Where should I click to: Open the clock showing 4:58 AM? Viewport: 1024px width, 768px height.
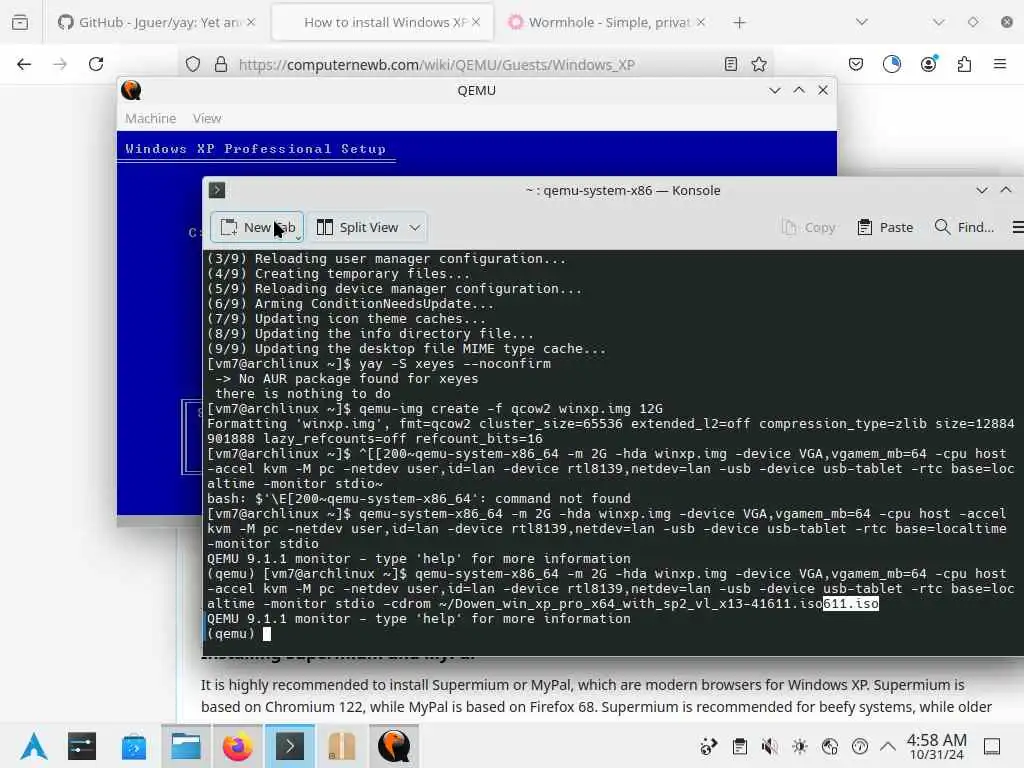[x=936, y=746]
